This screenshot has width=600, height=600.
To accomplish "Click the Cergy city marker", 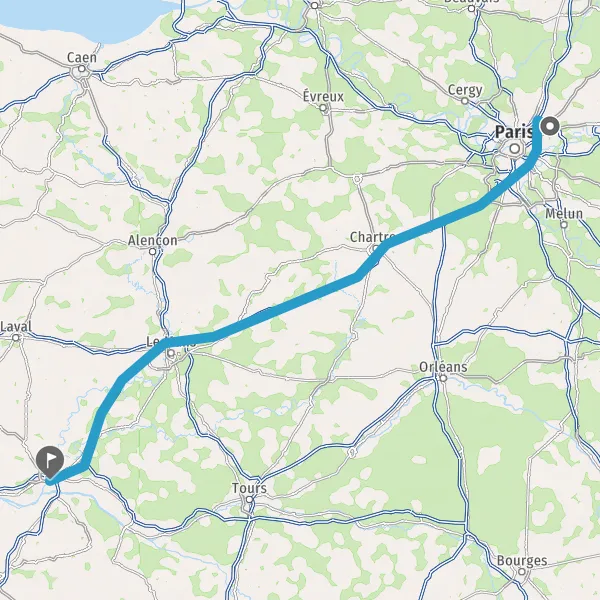I will pyautogui.click(x=465, y=101).
